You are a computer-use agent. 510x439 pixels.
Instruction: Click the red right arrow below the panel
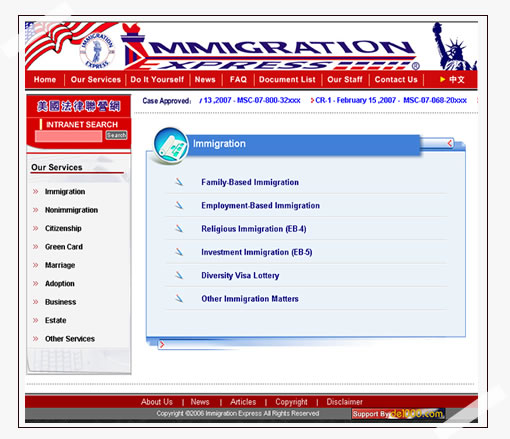click(162, 344)
